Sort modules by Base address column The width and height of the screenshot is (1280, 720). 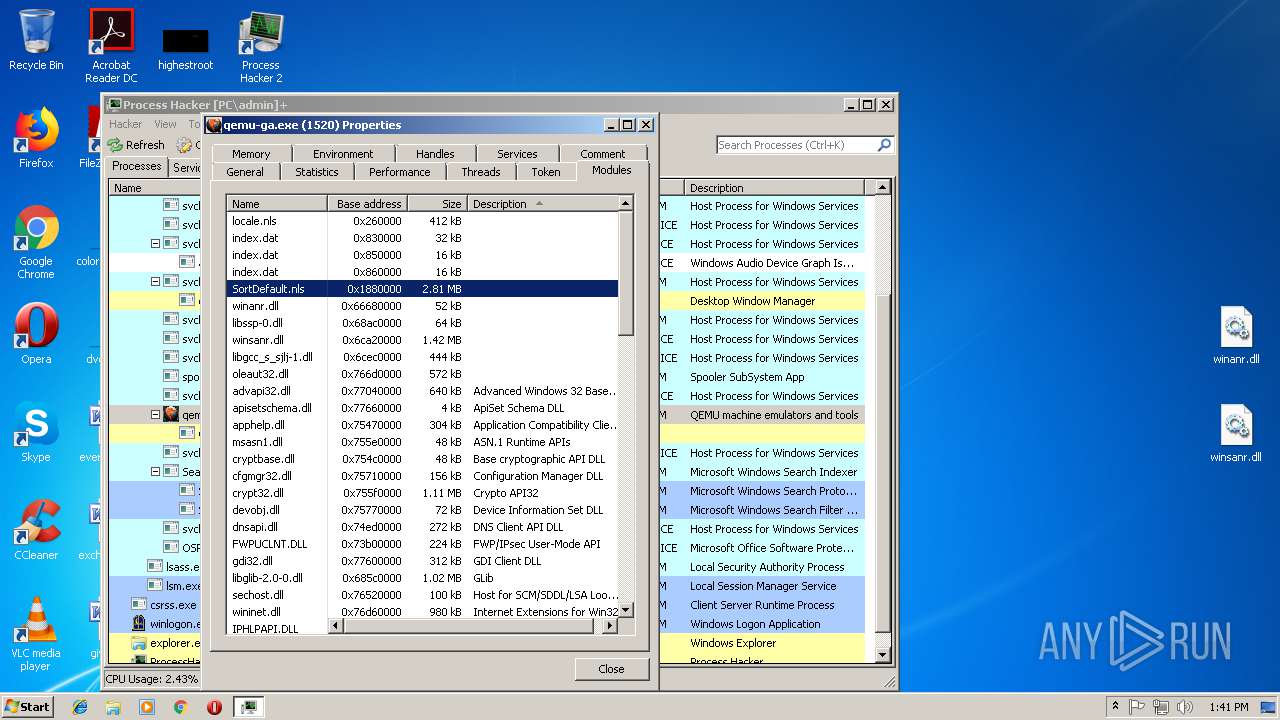(x=368, y=204)
